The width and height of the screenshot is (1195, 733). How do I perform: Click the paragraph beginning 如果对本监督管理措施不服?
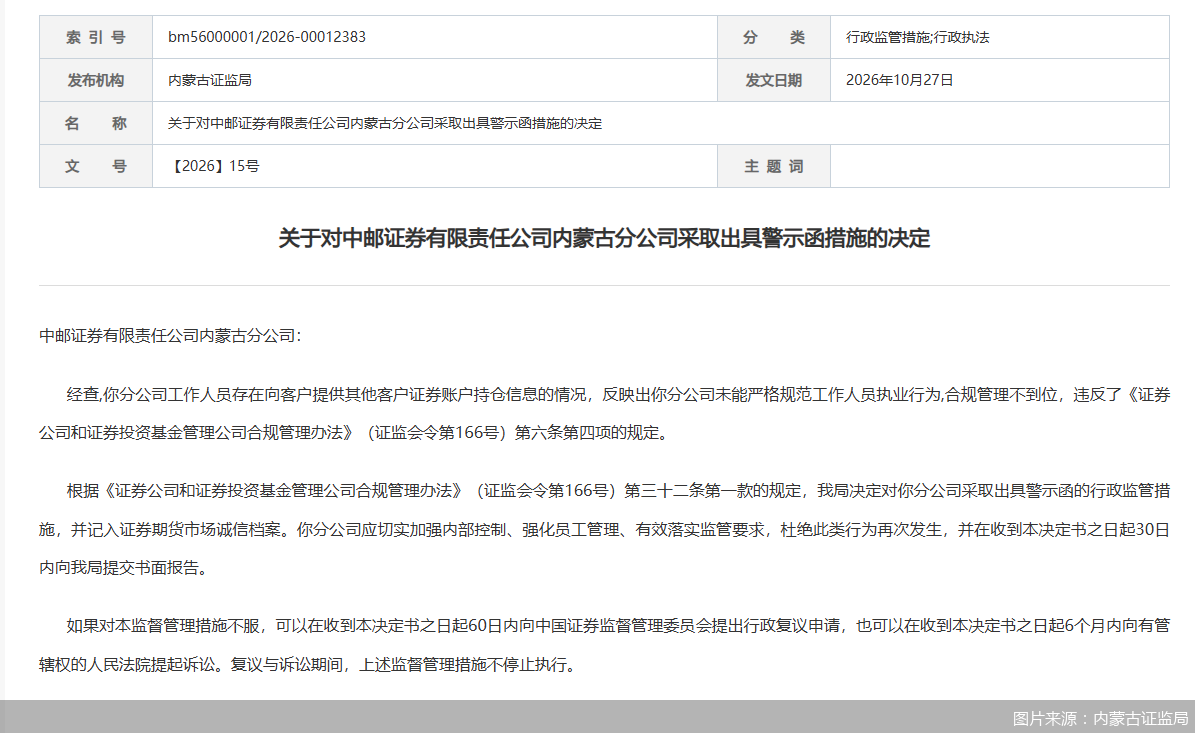tap(604, 645)
